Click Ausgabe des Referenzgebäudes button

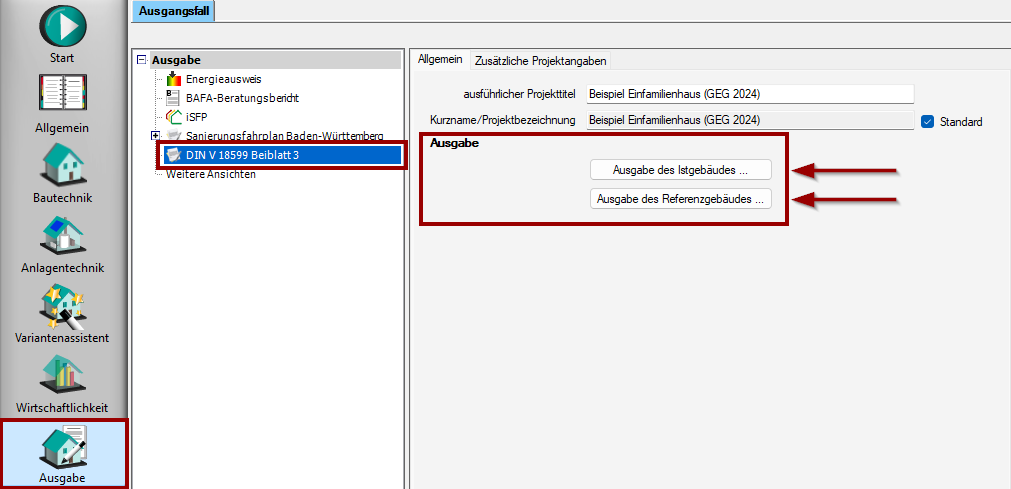tap(680, 199)
